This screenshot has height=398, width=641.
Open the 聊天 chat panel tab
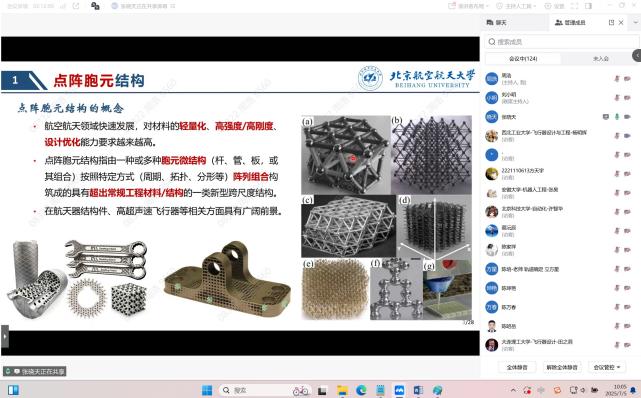coord(496,22)
